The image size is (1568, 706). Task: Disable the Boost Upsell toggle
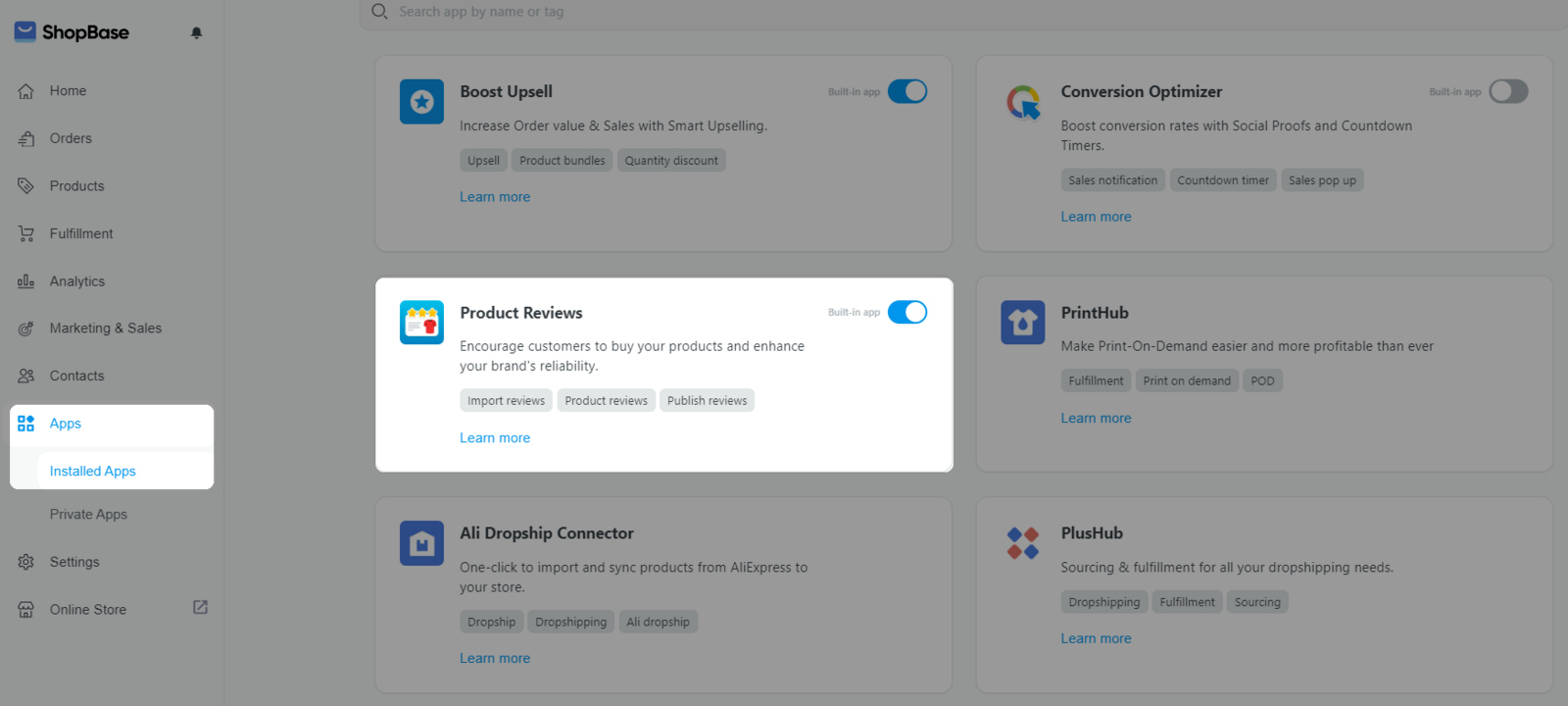(x=907, y=91)
